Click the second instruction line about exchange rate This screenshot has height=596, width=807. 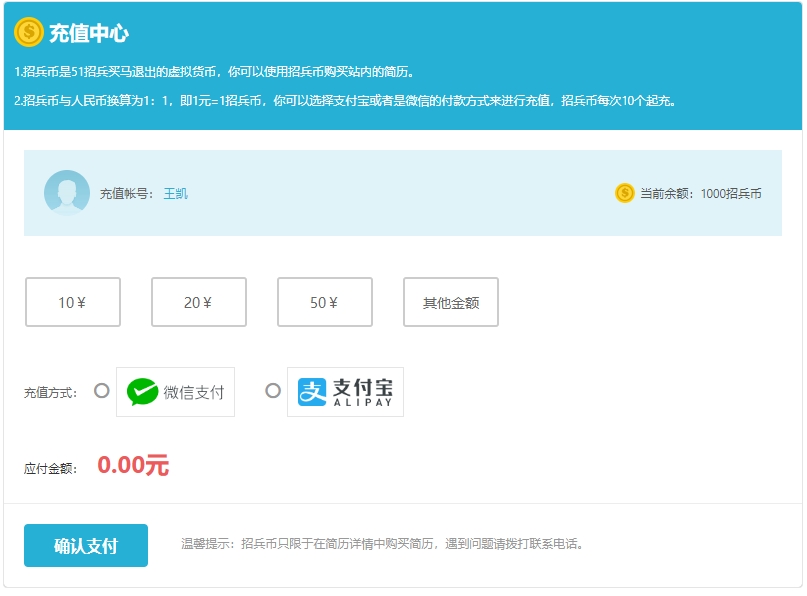click(345, 101)
